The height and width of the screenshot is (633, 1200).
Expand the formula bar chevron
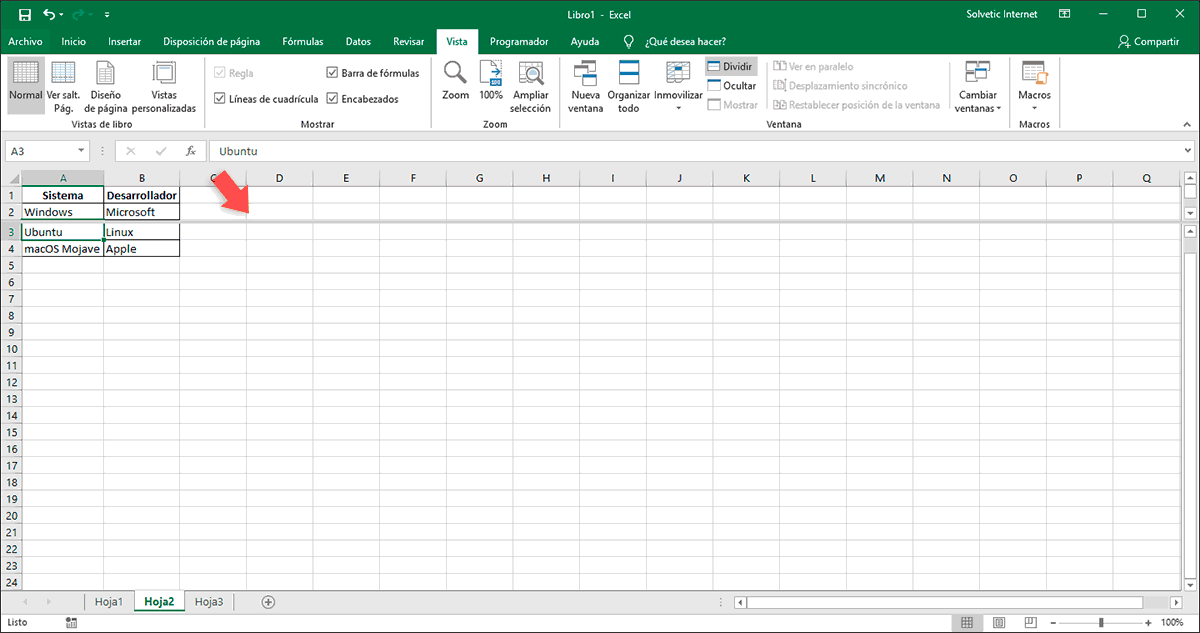click(x=1187, y=151)
